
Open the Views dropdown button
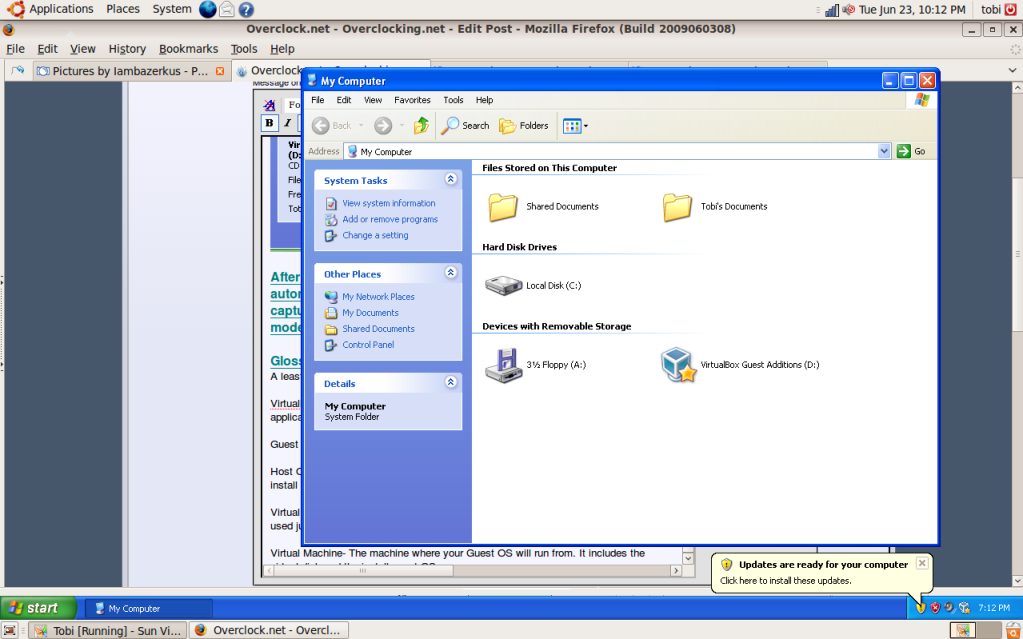coord(575,125)
